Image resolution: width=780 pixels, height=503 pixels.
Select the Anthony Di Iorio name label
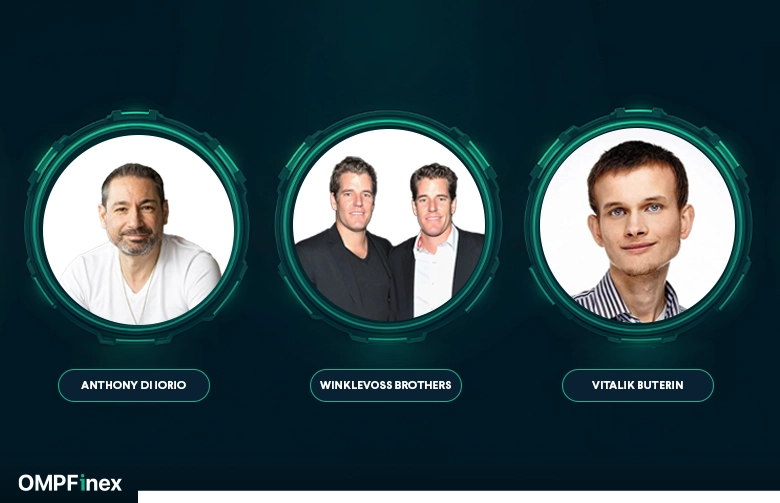point(134,385)
